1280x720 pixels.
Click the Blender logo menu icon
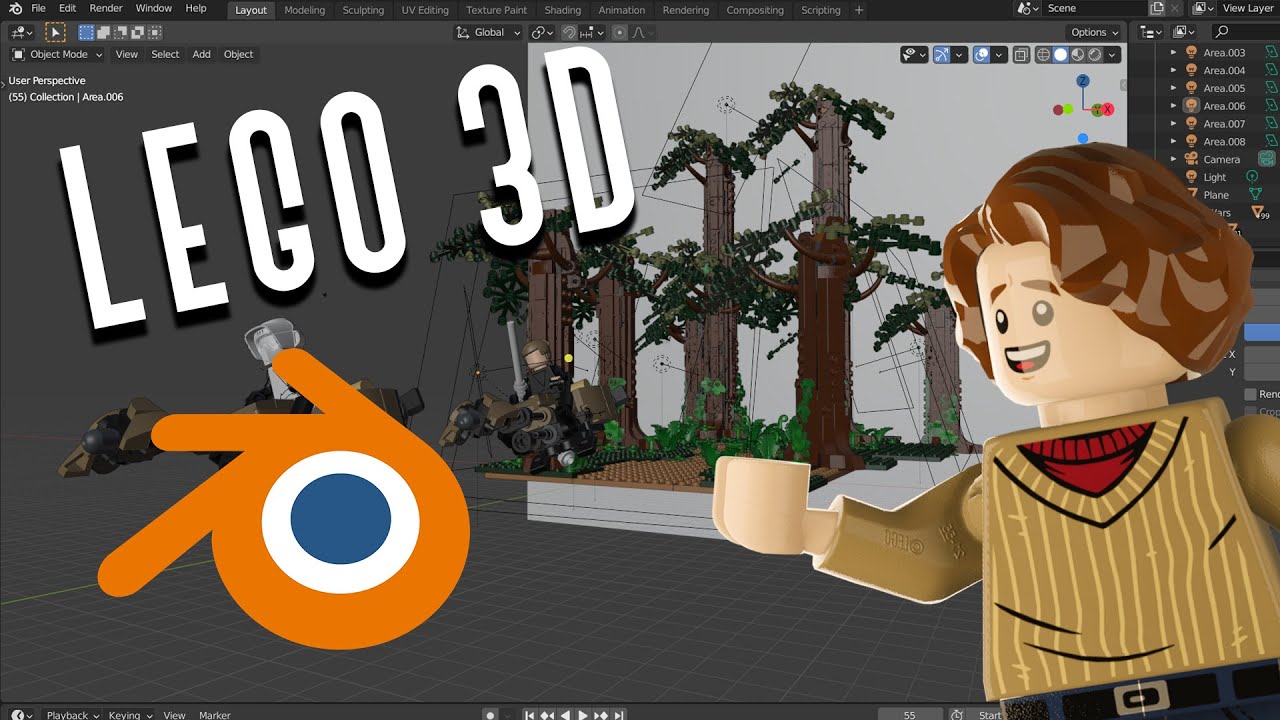pyautogui.click(x=14, y=8)
